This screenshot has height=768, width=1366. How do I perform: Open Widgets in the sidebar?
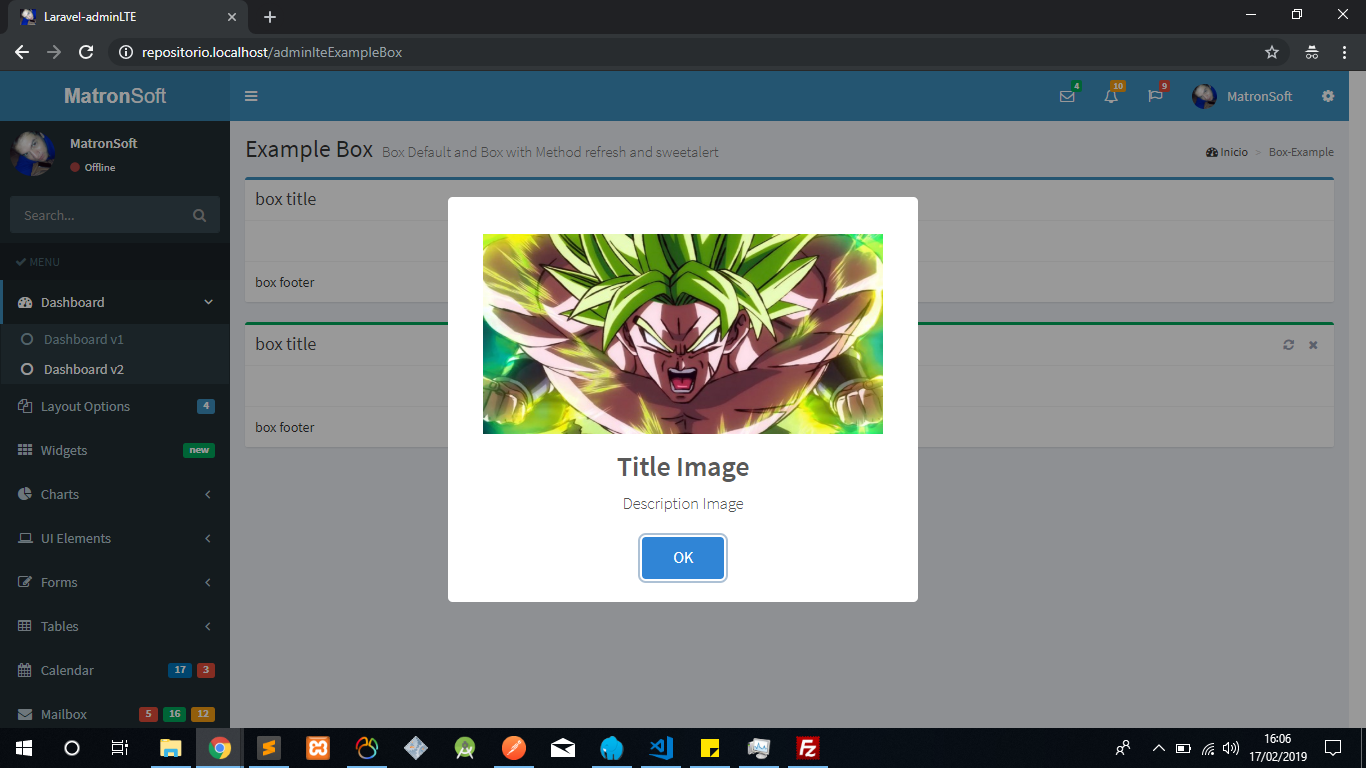click(115, 450)
